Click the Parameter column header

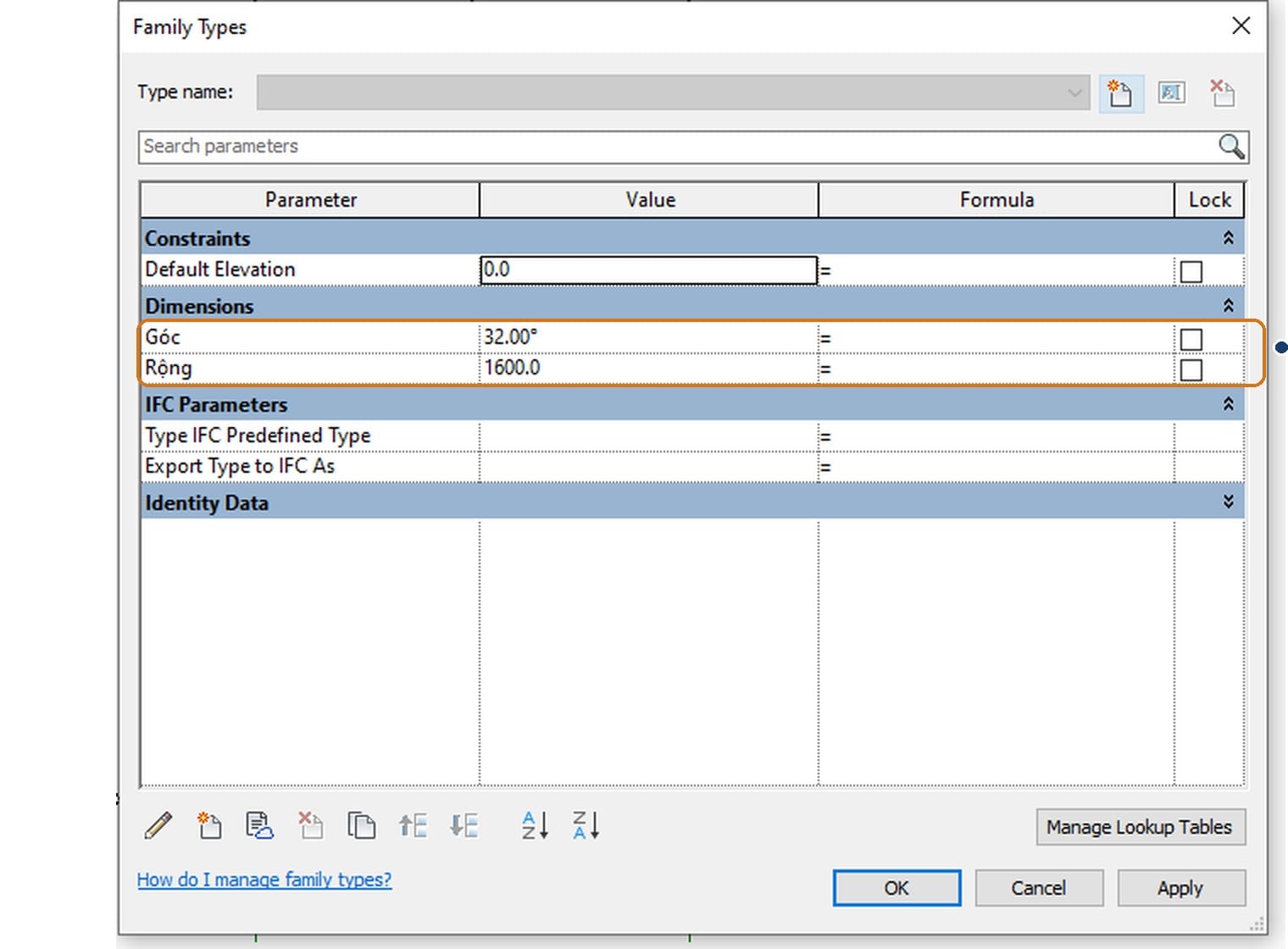click(x=310, y=200)
